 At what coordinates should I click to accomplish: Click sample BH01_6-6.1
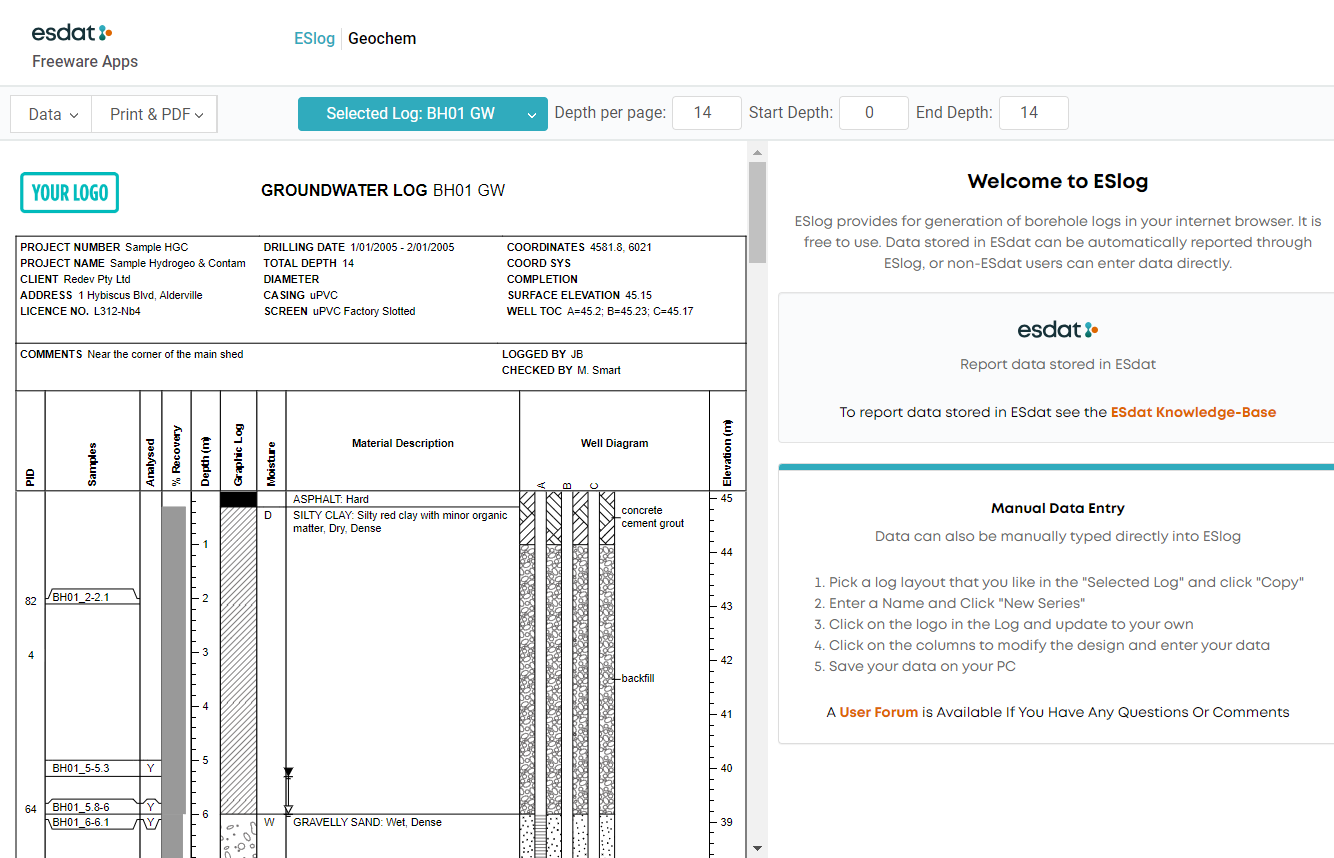pos(81,822)
